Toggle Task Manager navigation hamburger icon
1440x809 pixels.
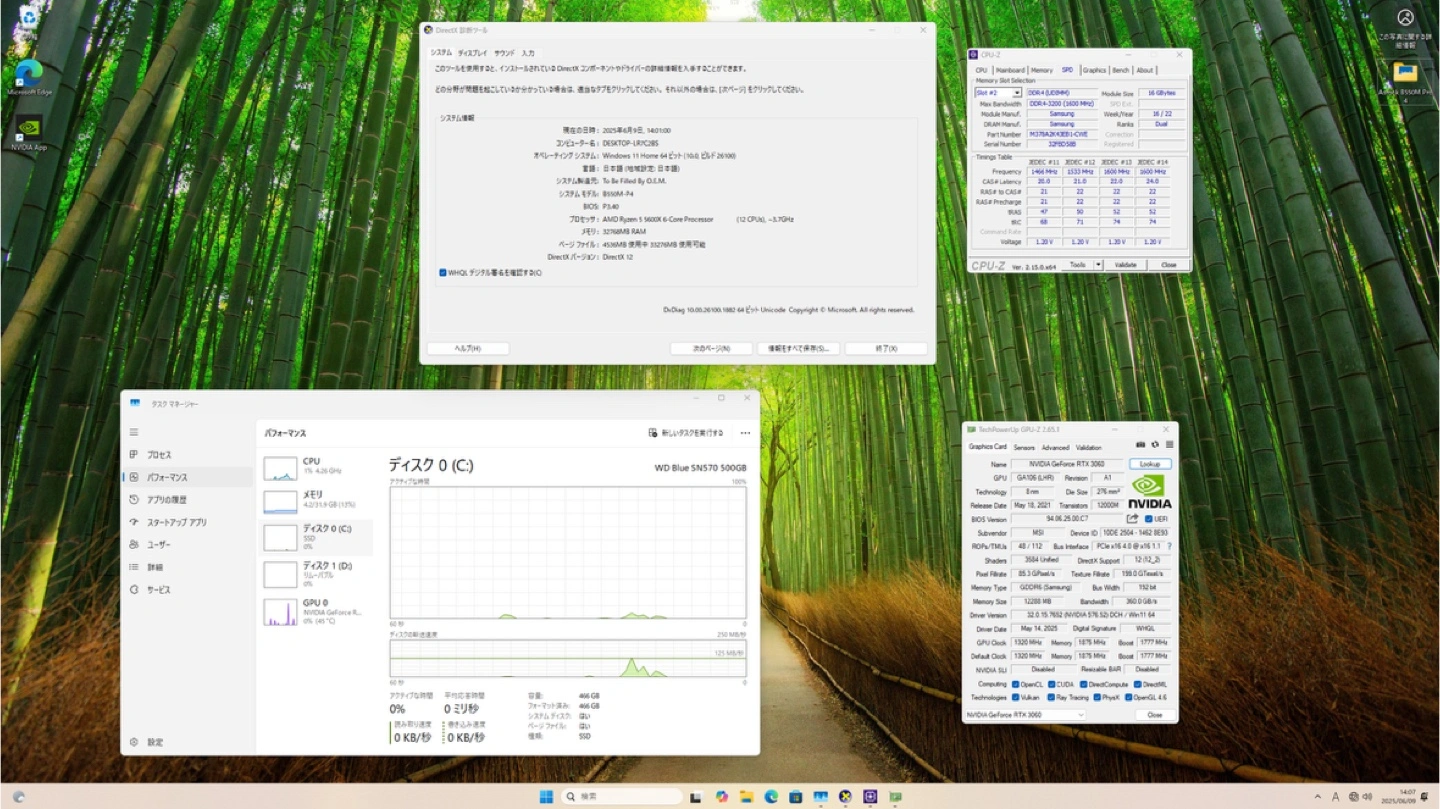coord(134,432)
